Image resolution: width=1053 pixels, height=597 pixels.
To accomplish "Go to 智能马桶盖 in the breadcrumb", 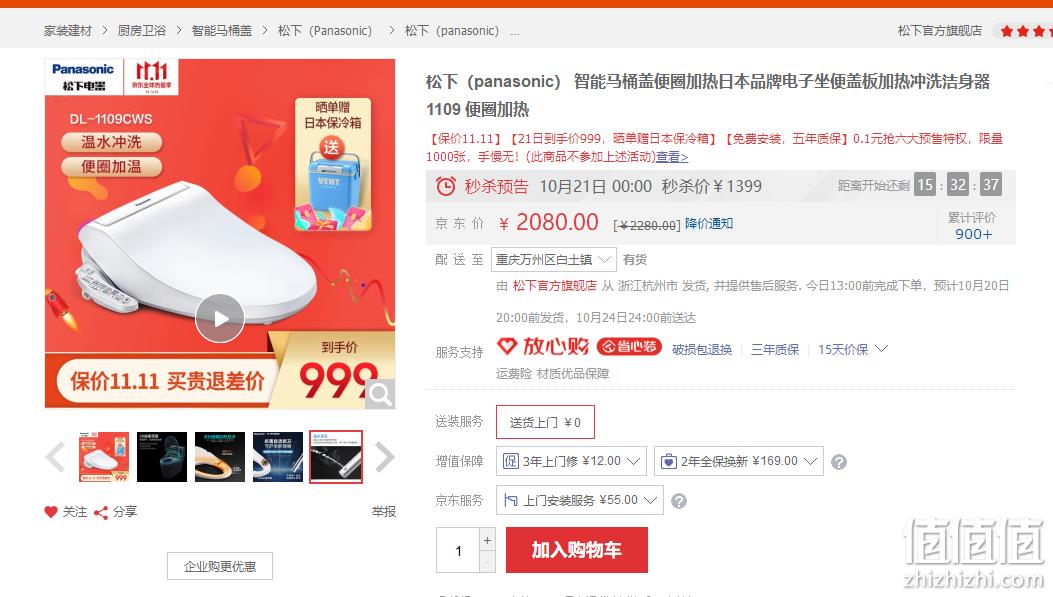I will pyautogui.click(x=222, y=31).
